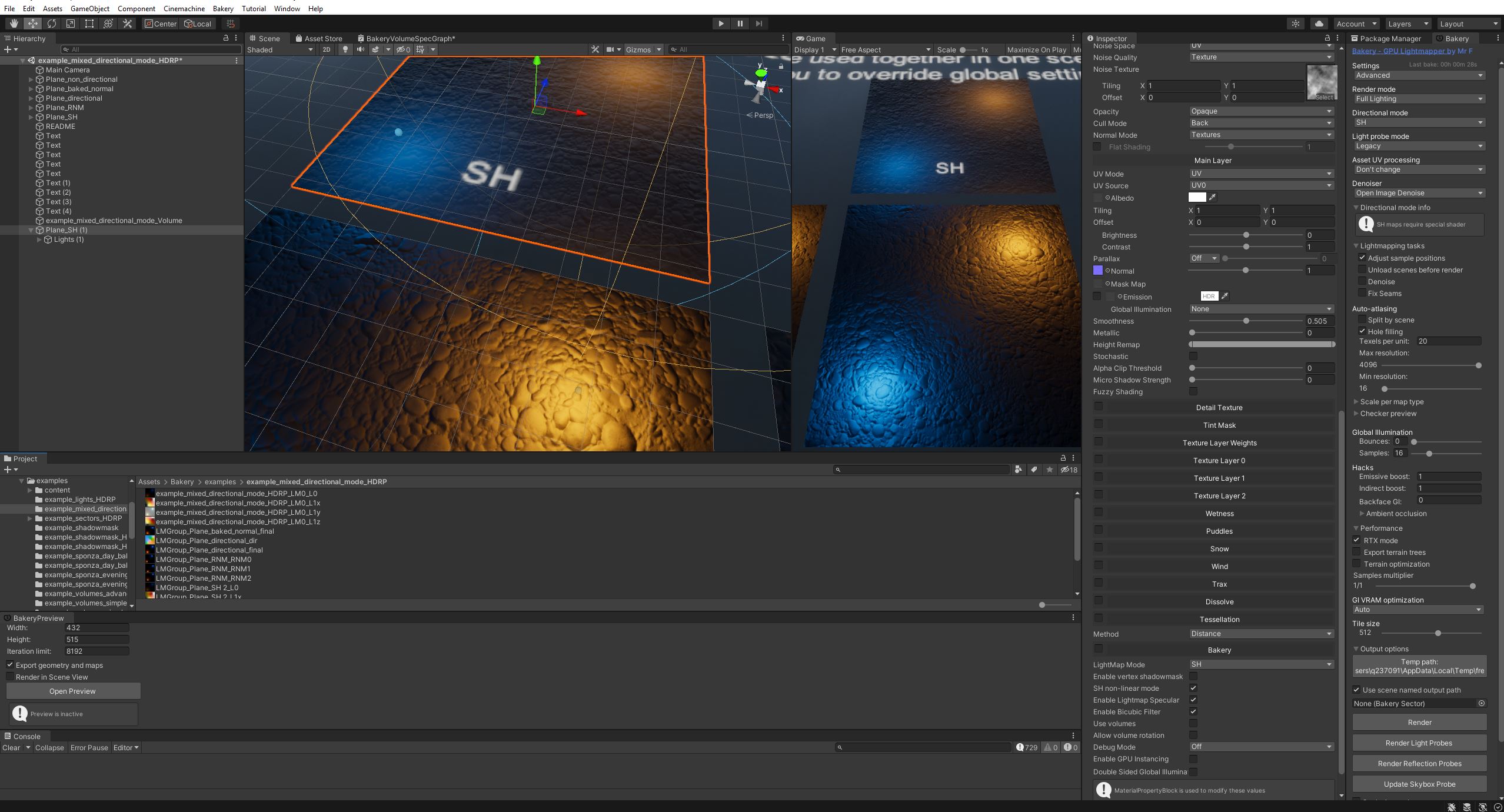
Task: Enable the Denoise checkbox
Action: (1363, 281)
